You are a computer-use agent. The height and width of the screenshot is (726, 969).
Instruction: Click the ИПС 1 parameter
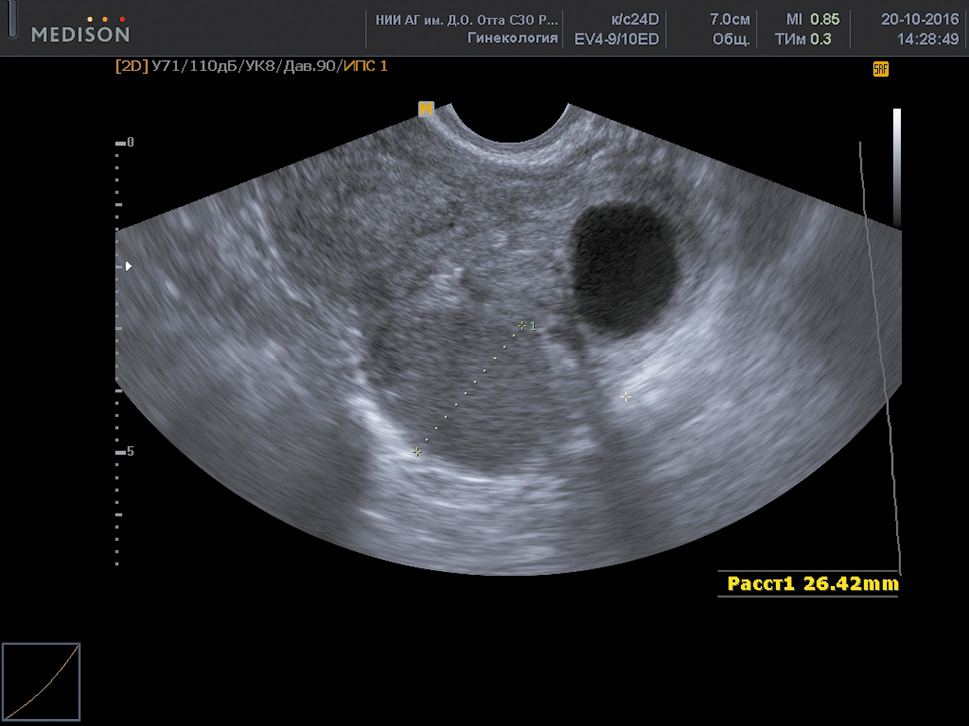point(365,66)
